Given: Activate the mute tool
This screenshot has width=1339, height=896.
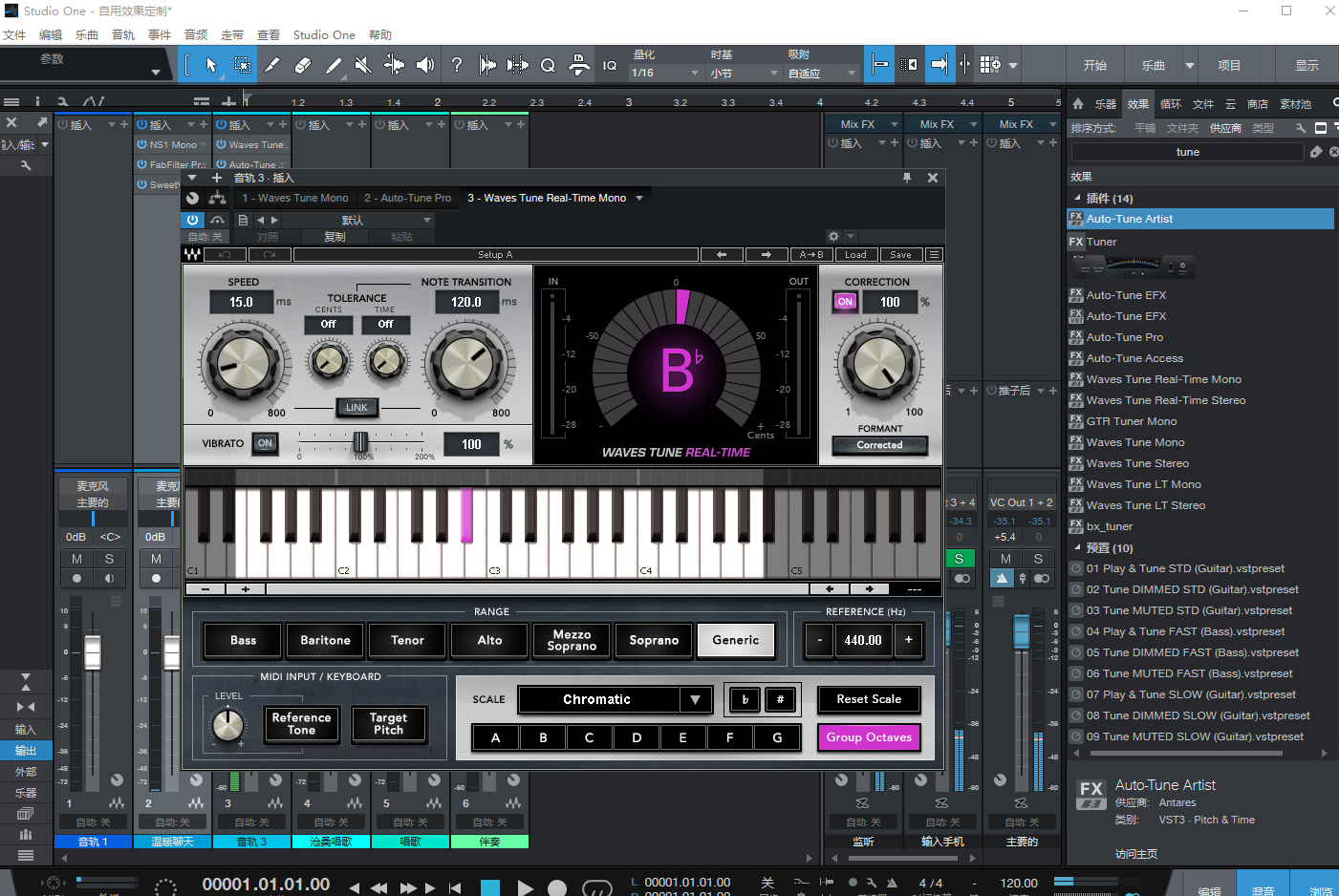Looking at the screenshot, I should tap(363, 65).
